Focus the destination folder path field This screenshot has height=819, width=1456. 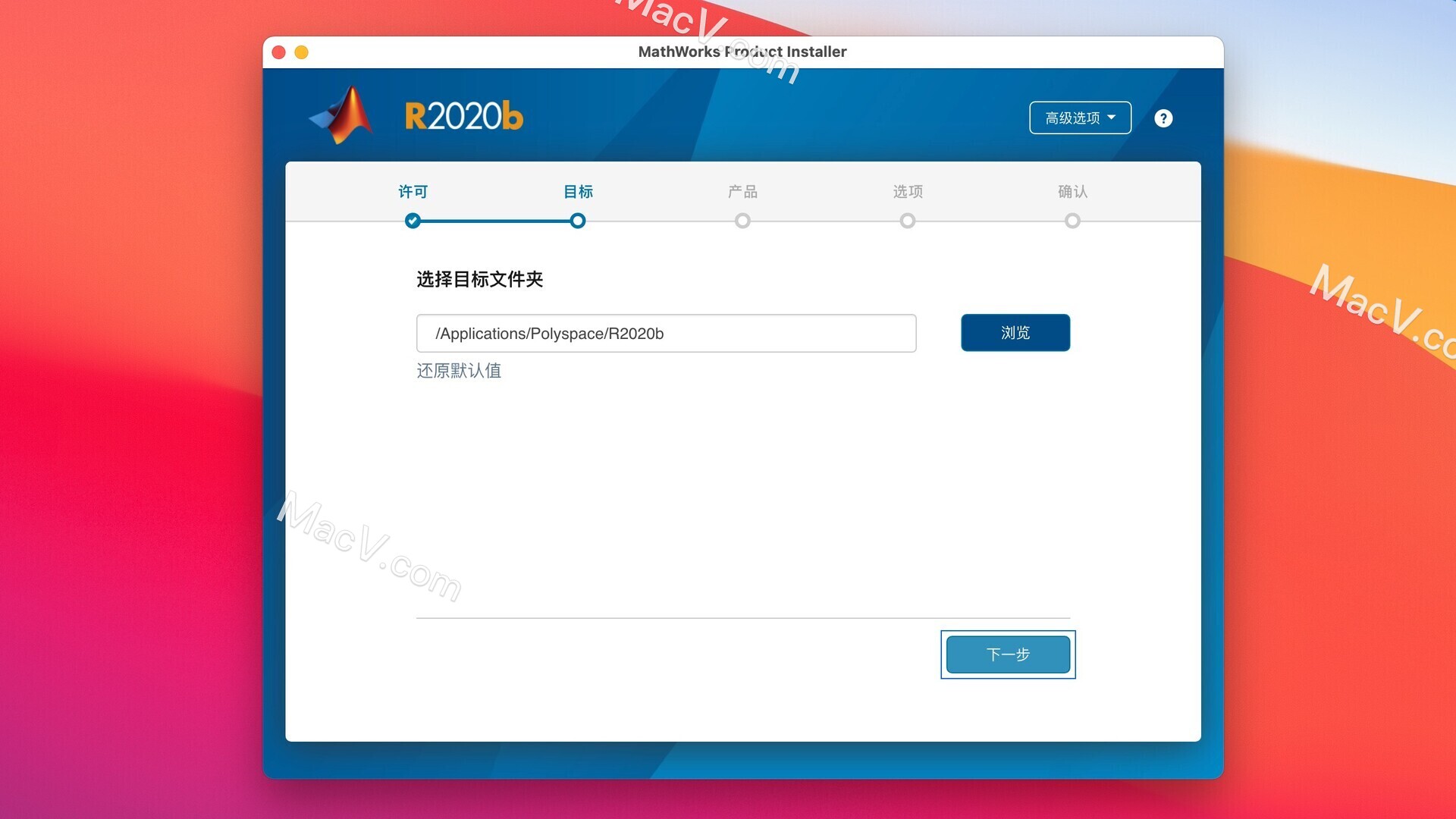coord(666,333)
